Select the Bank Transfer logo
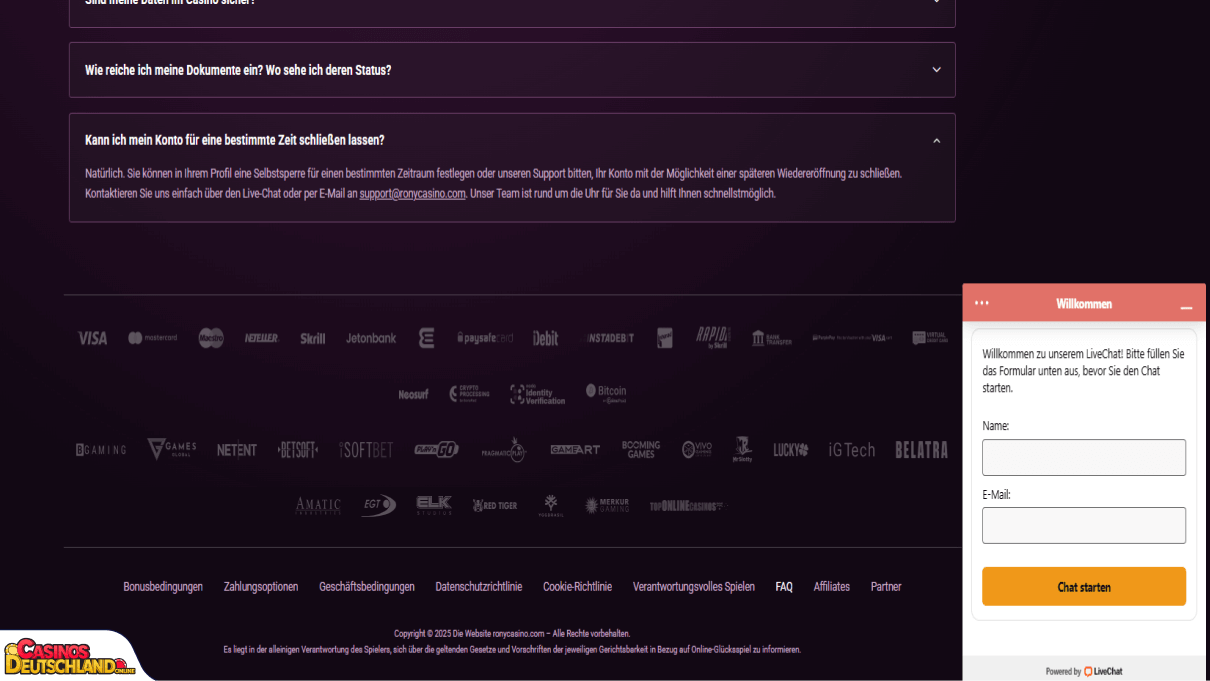The image size is (1210, 681). tap(772, 338)
